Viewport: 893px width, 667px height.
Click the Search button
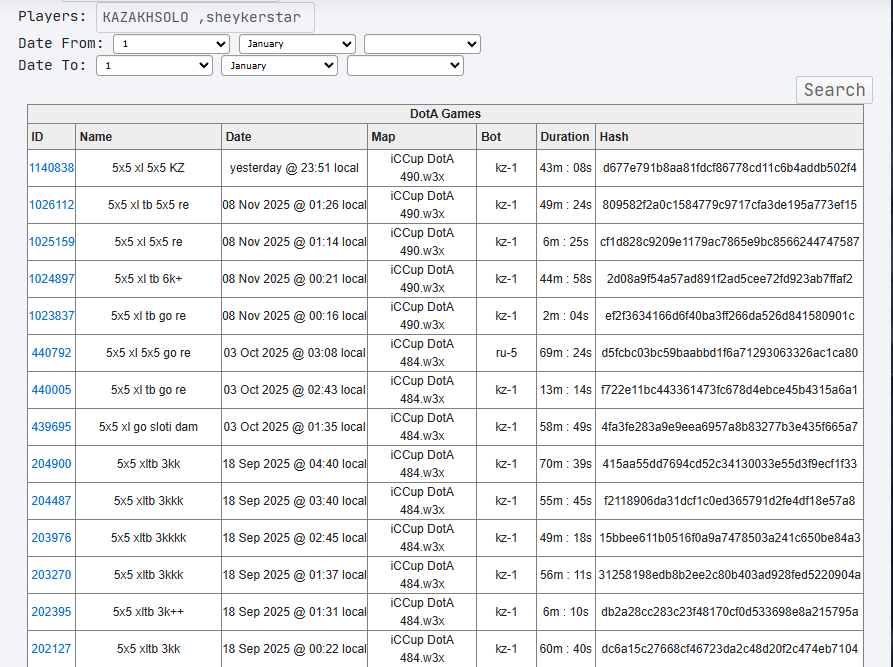pos(834,90)
